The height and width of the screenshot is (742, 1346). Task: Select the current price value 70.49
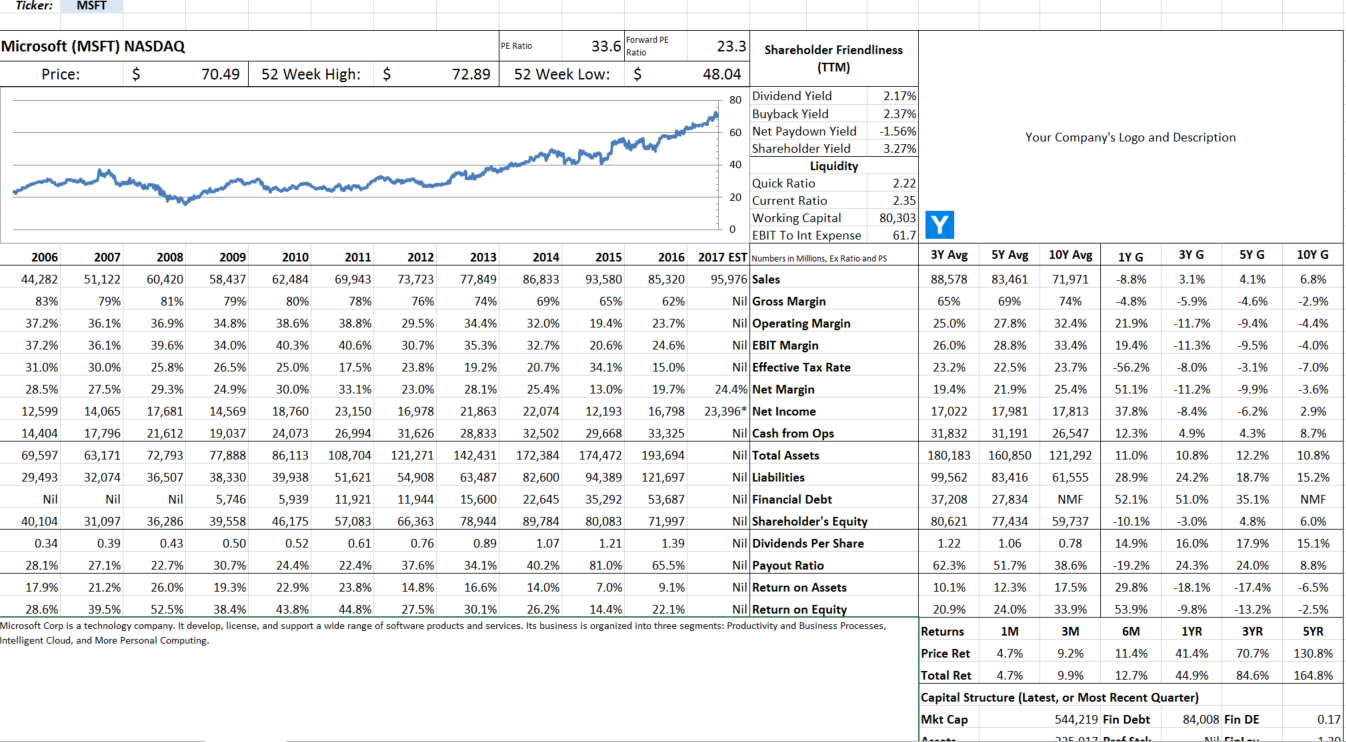pos(220,74)
